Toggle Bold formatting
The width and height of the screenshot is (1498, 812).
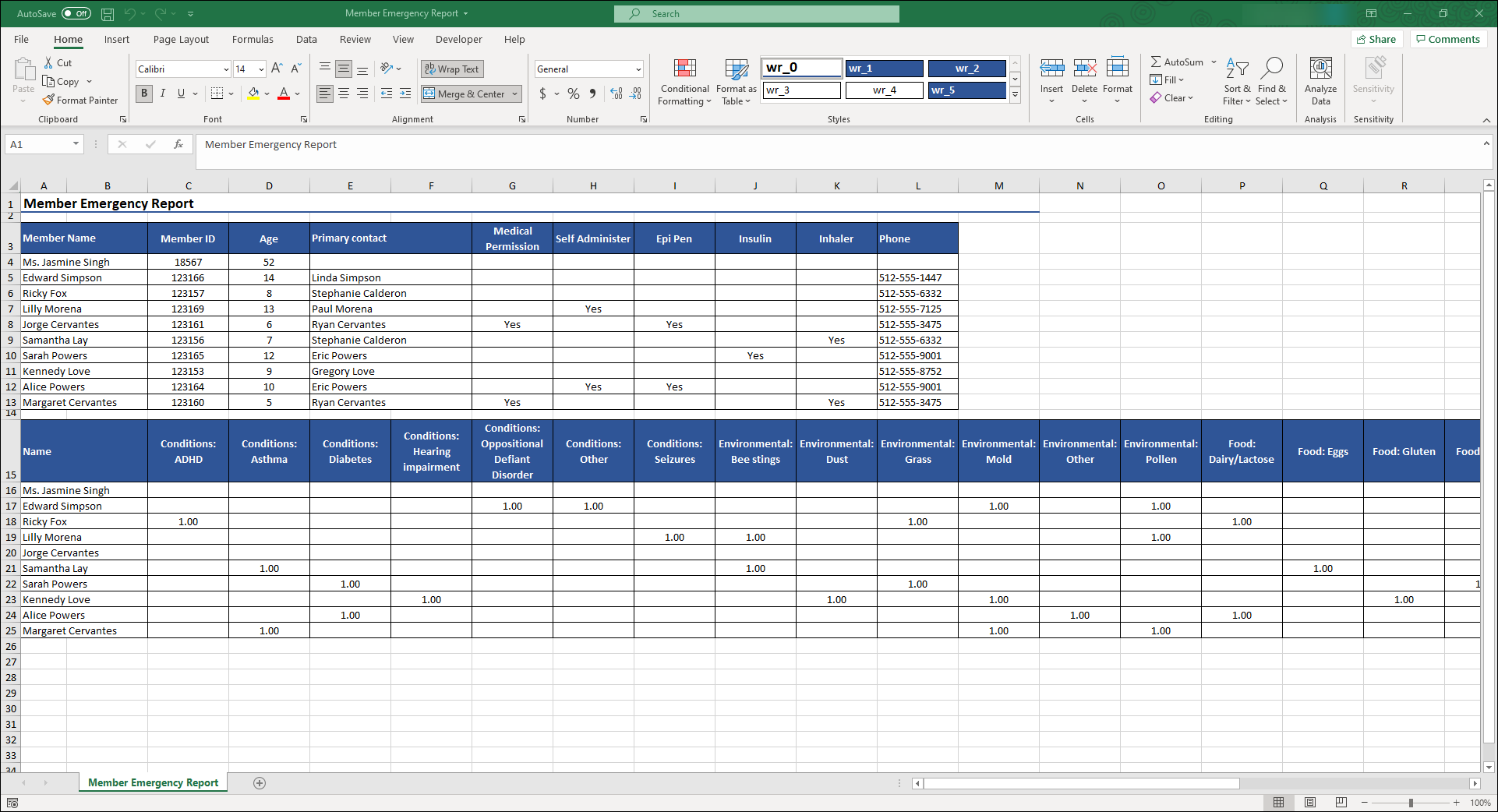(x=144, y=94)
